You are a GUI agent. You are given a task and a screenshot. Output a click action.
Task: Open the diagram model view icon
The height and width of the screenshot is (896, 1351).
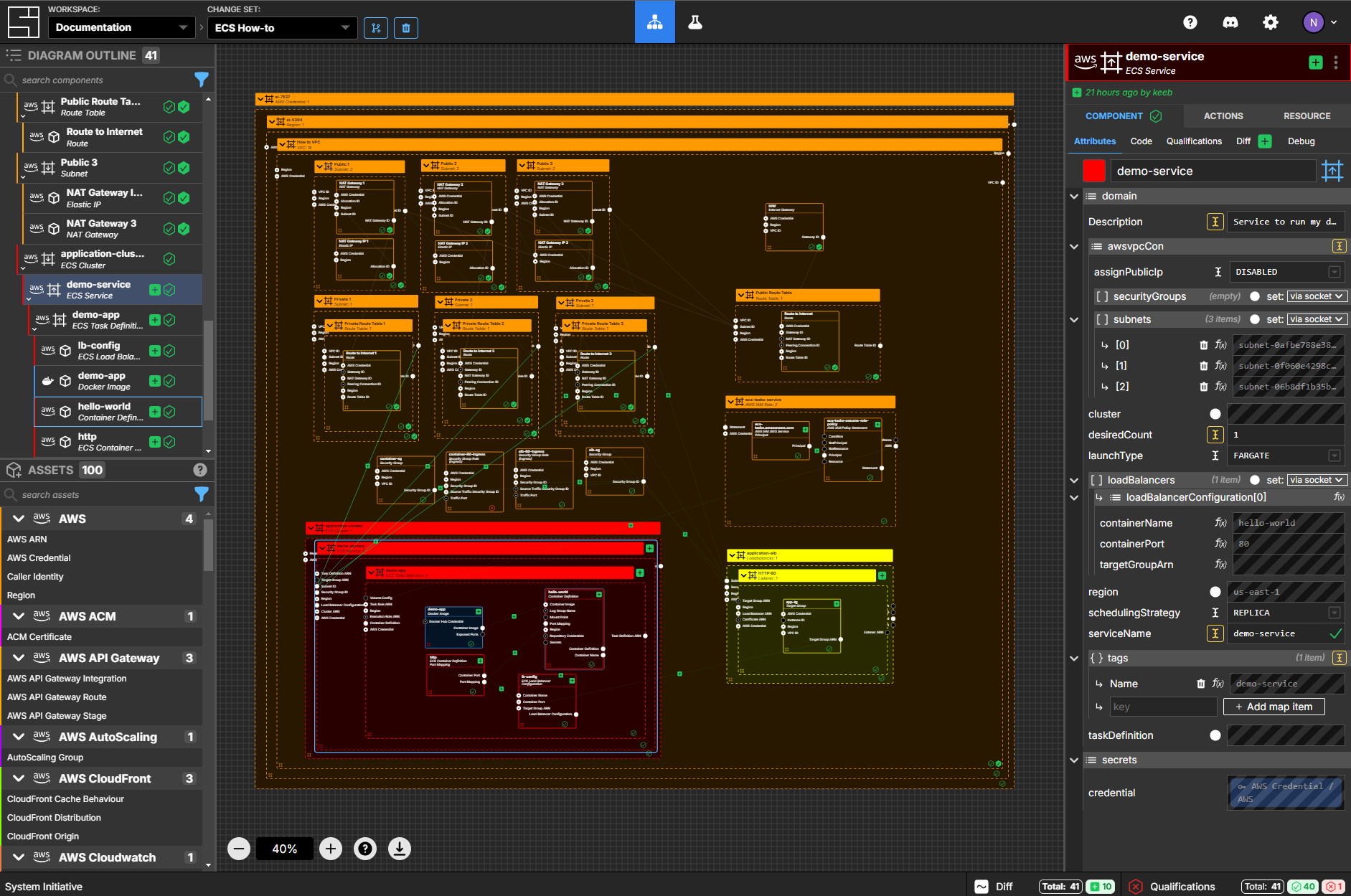[x=654, y=22]
